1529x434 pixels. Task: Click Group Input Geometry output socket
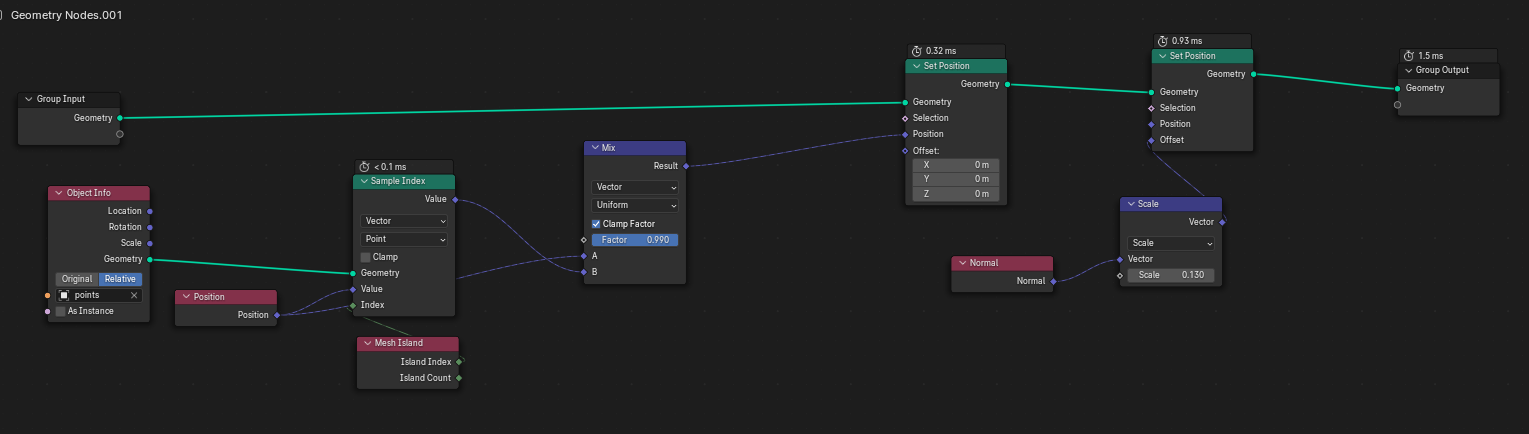pyautogui.click(x=120, y=118)
